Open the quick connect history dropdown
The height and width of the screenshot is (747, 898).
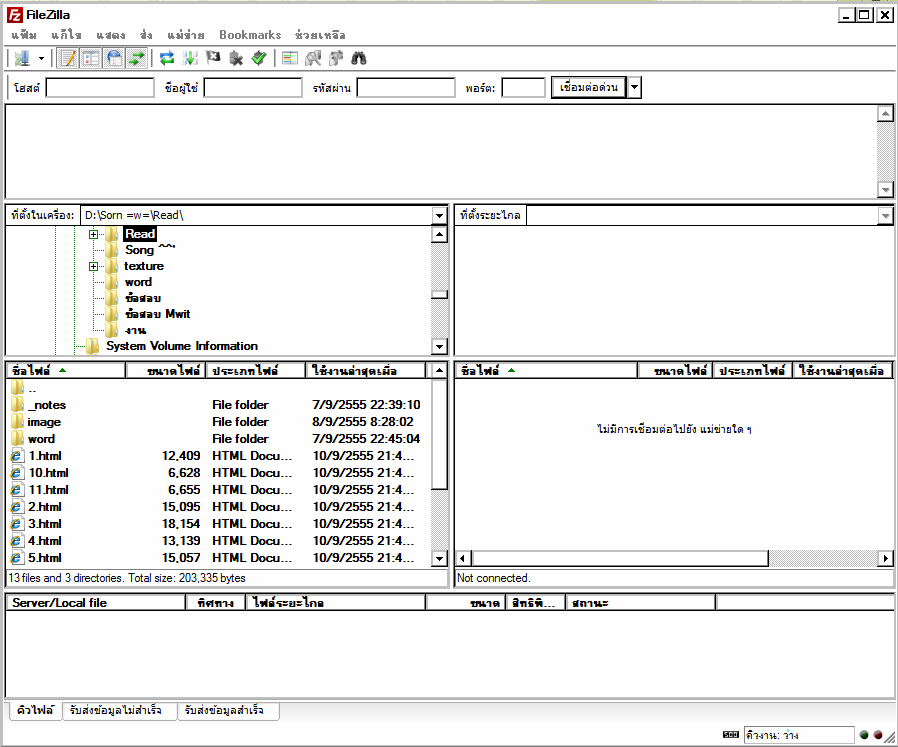coord(634,88)
